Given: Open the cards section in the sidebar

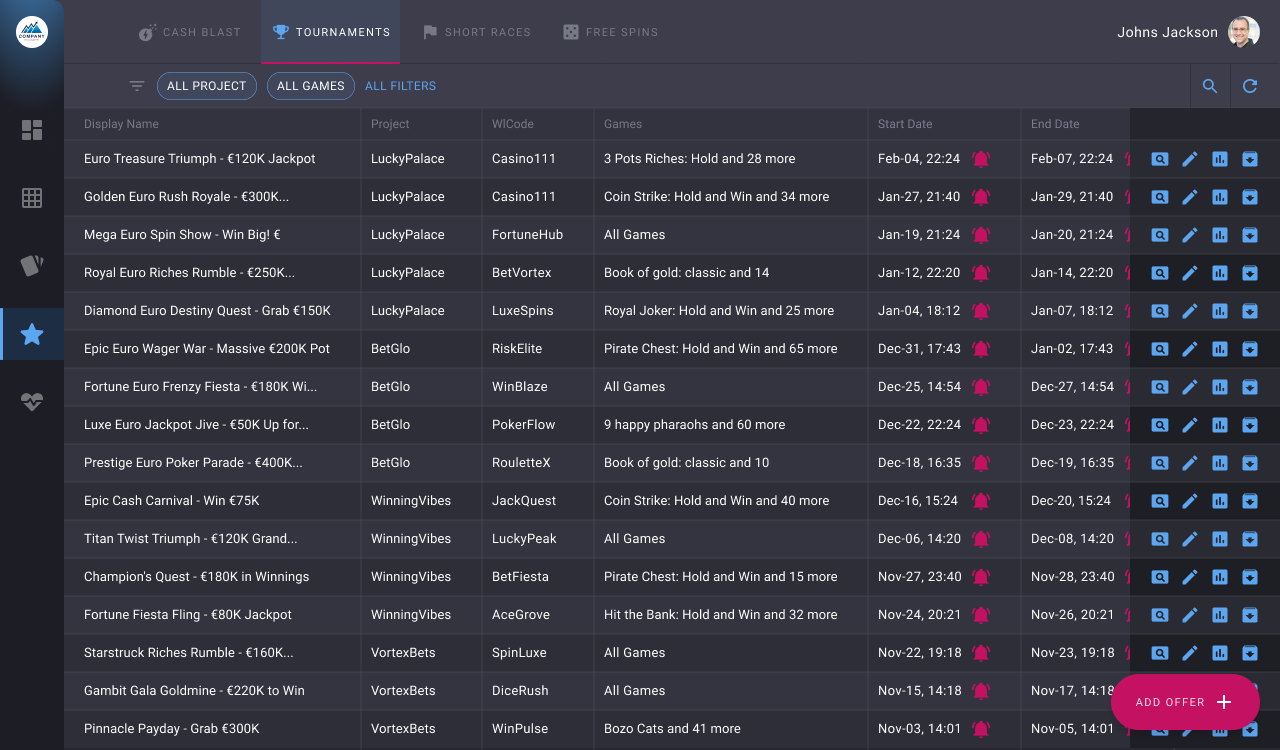Looking at the screenshot, I should 32,266.
